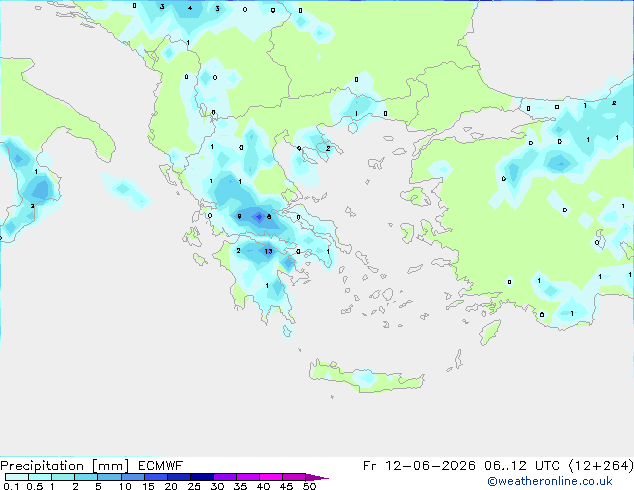The height and width of the screenshot is (490, 634).
Task: Click the '50' legend scale label
Action: [x=310, y=486]
